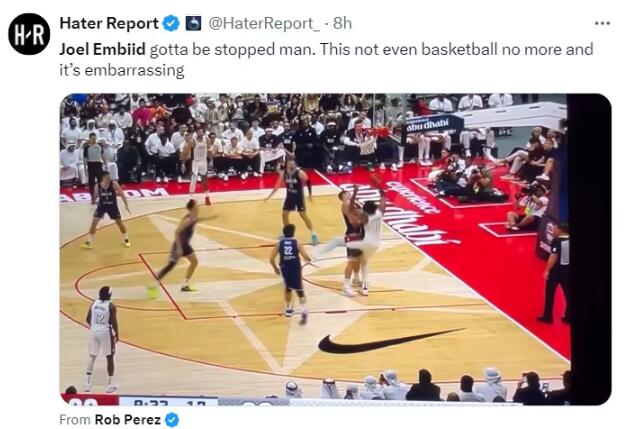Click the abu dhabi sign behind the basket
The width and height of the screenshot is (624, 429).
[x=433, y=125]
